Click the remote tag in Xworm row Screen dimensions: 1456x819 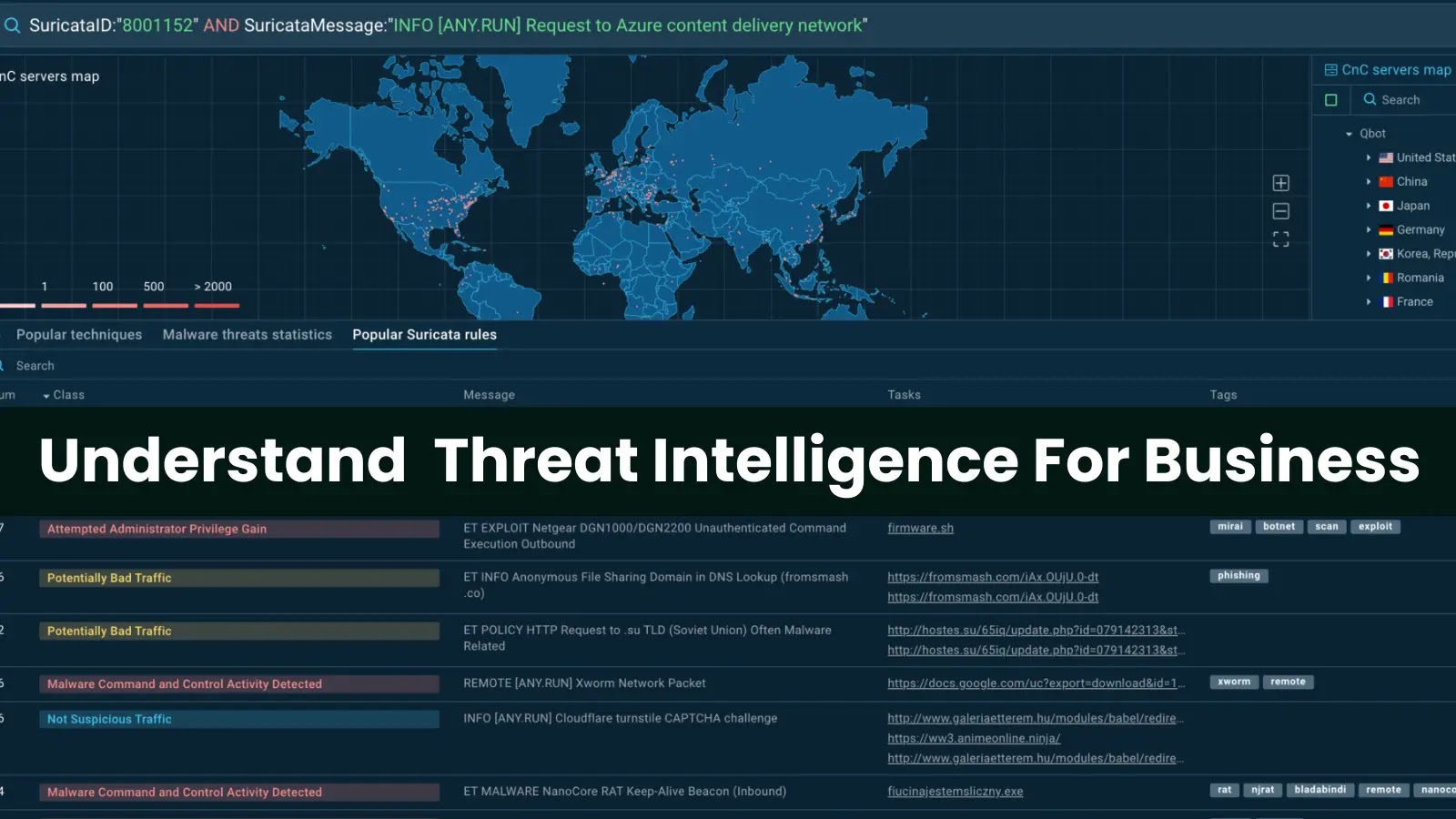[x=1288, y=682]
